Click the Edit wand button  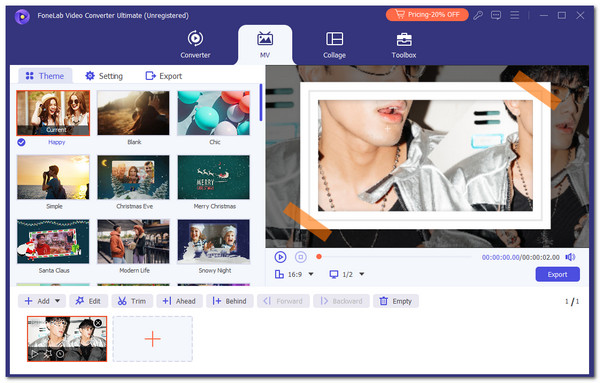point(88,301)
